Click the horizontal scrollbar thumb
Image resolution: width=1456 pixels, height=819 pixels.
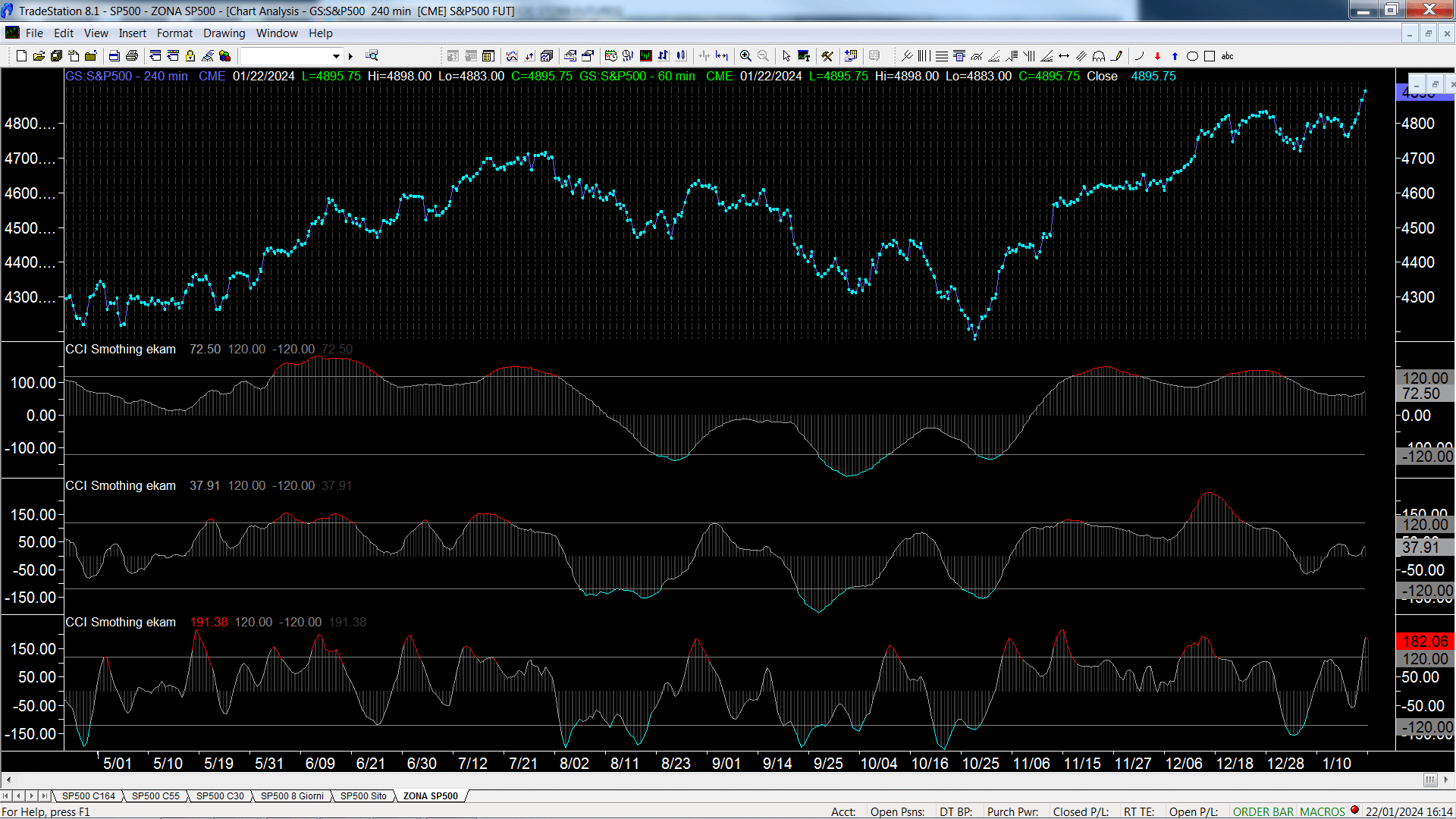click(1430, 780)
